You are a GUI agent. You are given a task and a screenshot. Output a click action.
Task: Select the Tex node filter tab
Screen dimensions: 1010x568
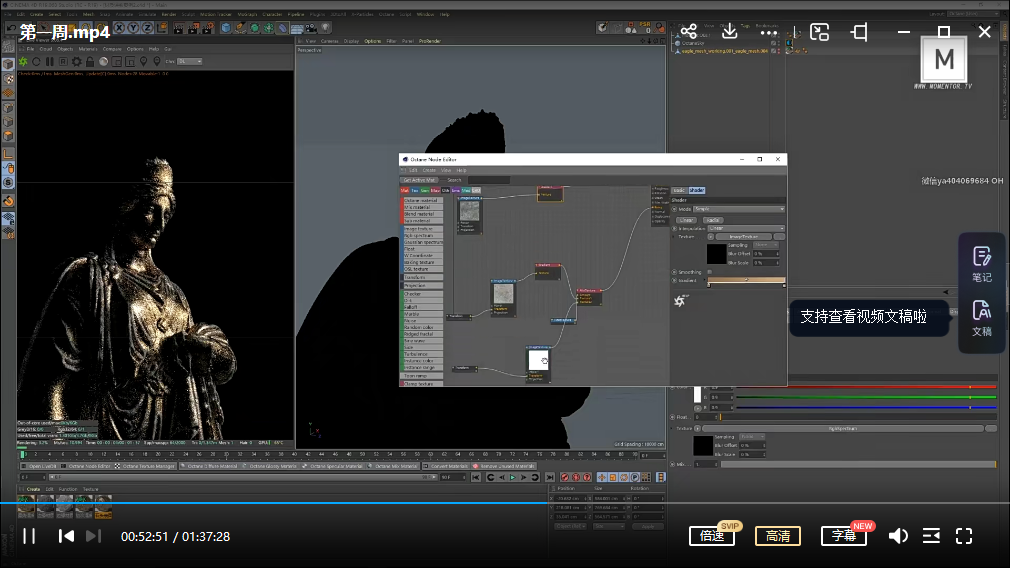coord(415,191)
